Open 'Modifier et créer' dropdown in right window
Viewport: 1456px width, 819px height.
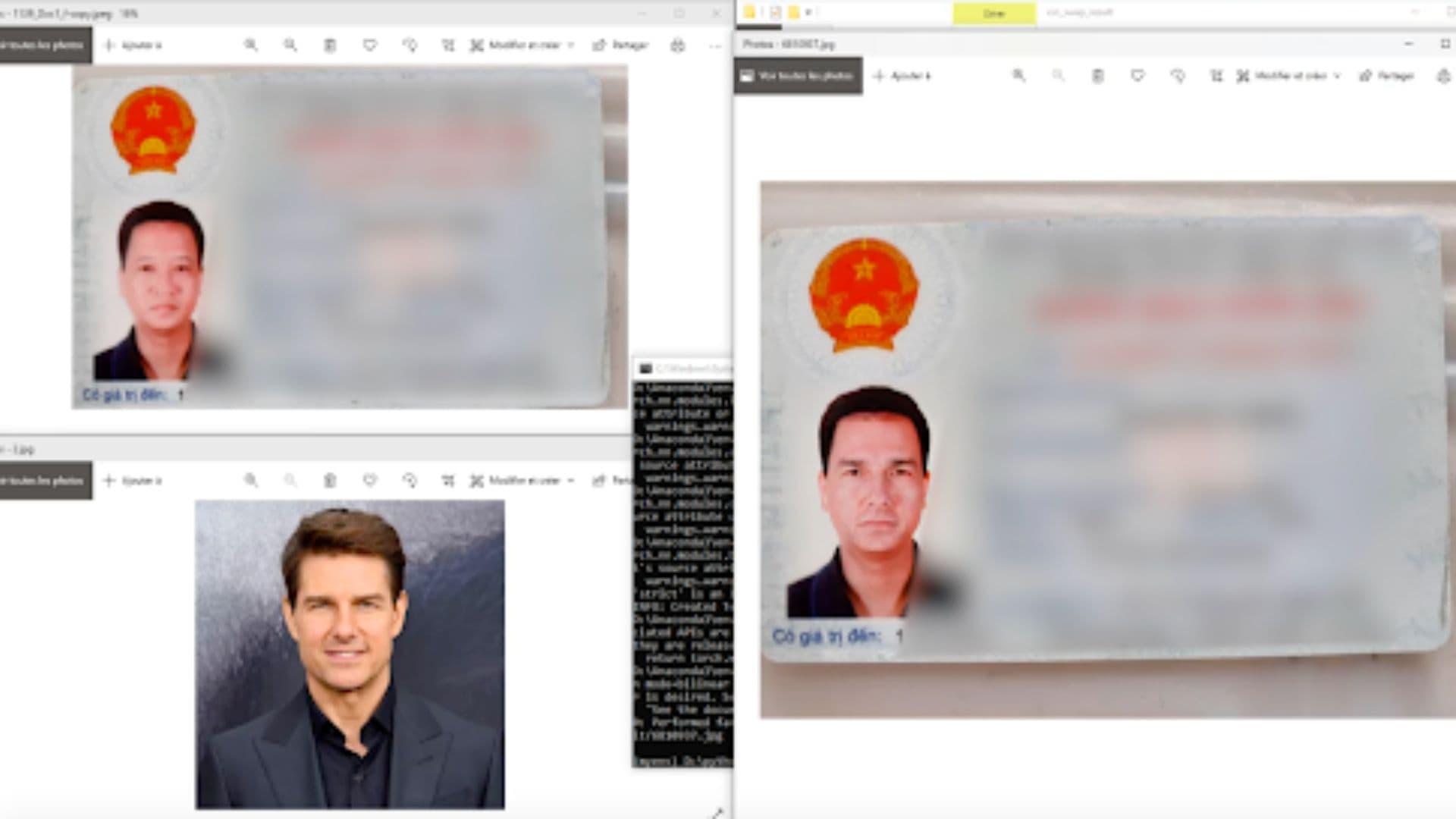[x=1289, y=76]
